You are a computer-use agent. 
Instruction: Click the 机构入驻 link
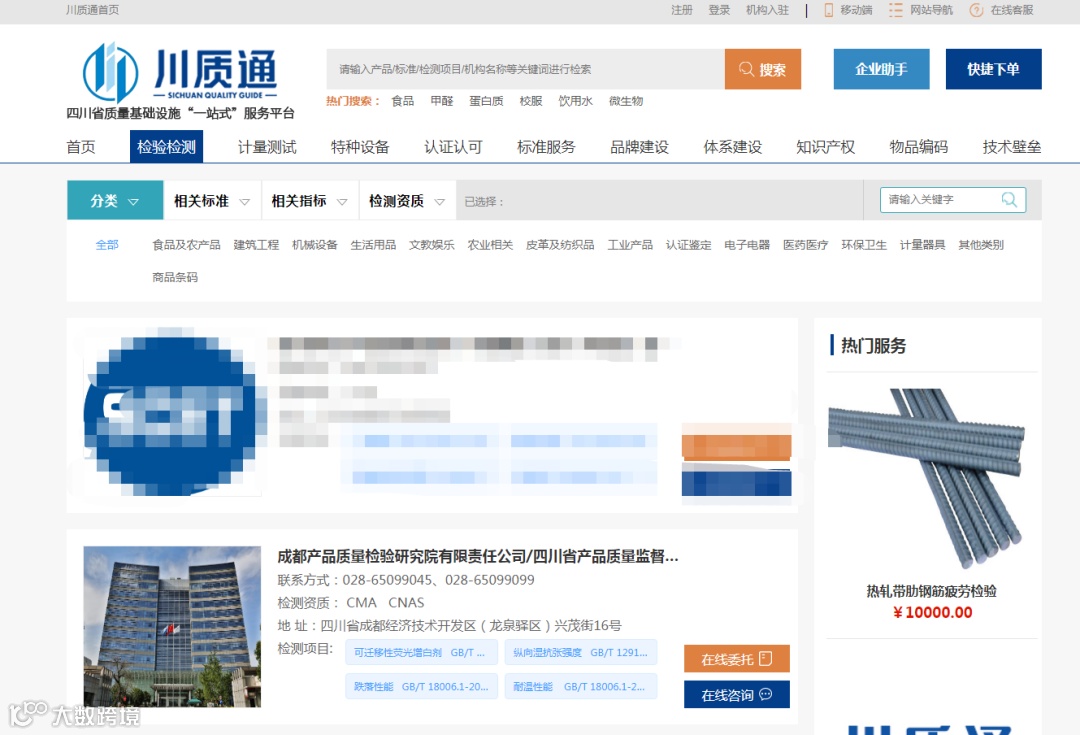[767, 10]
